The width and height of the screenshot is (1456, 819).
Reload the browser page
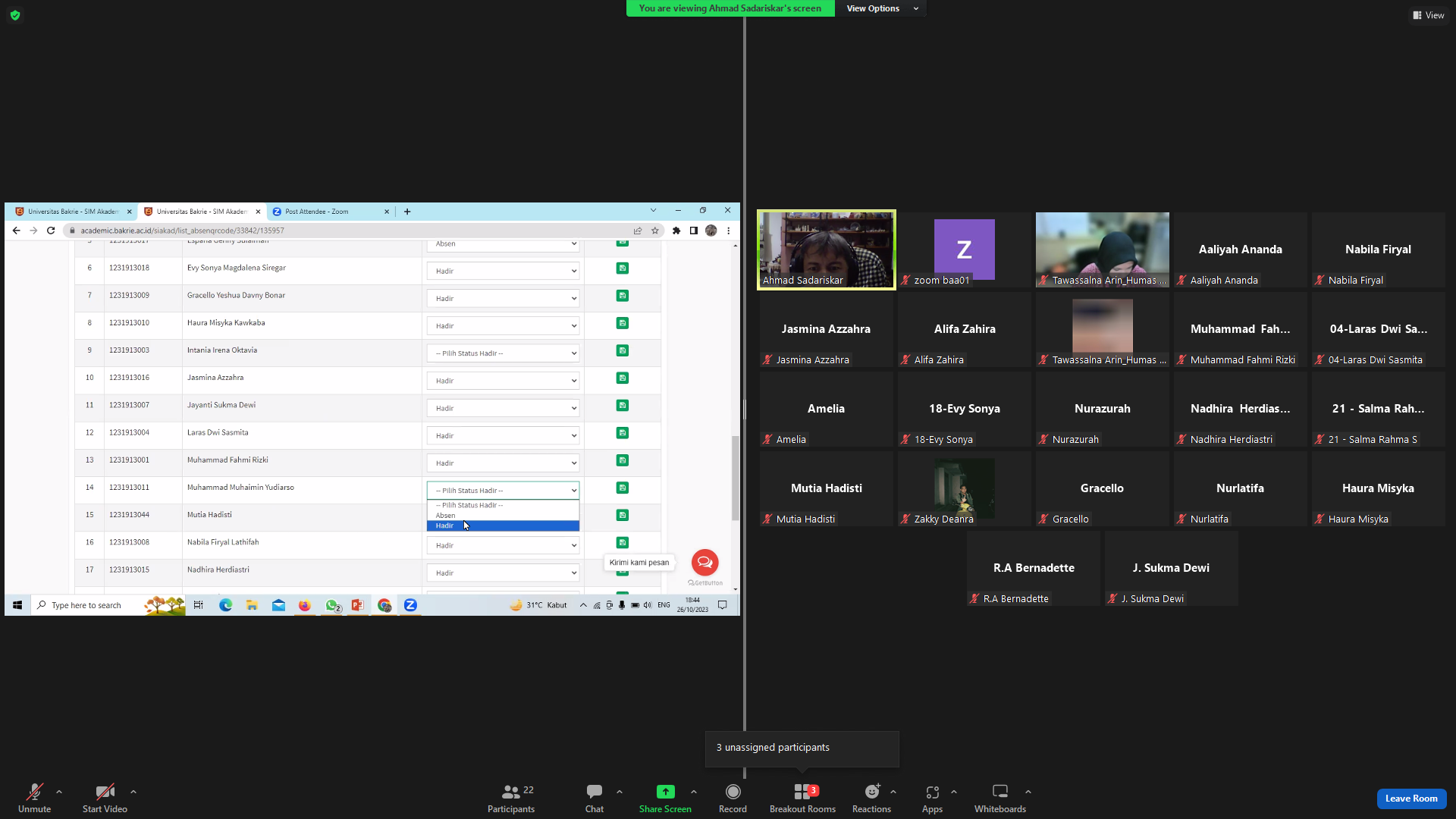pos(51,231)
